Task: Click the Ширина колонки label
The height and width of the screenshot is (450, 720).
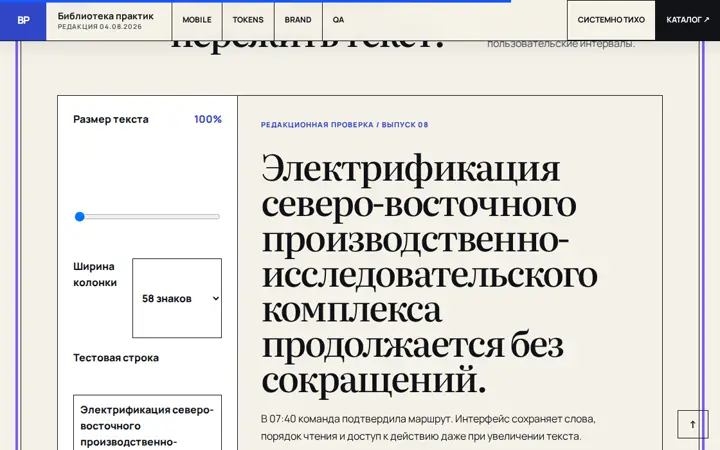Action: (x=95, y=275)
